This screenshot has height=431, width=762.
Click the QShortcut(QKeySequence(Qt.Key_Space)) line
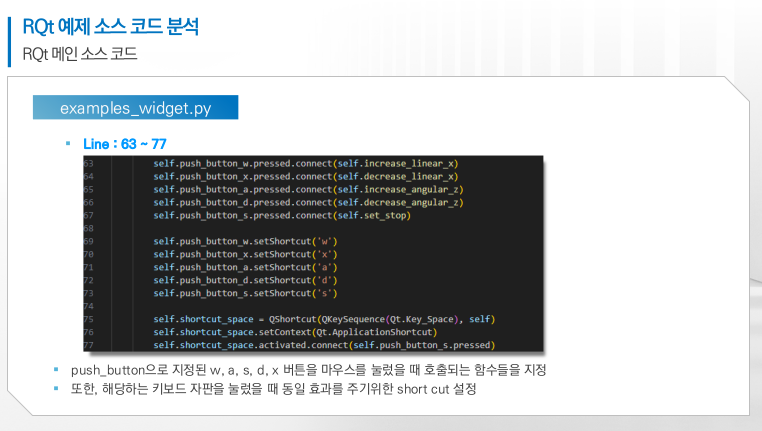324,319
